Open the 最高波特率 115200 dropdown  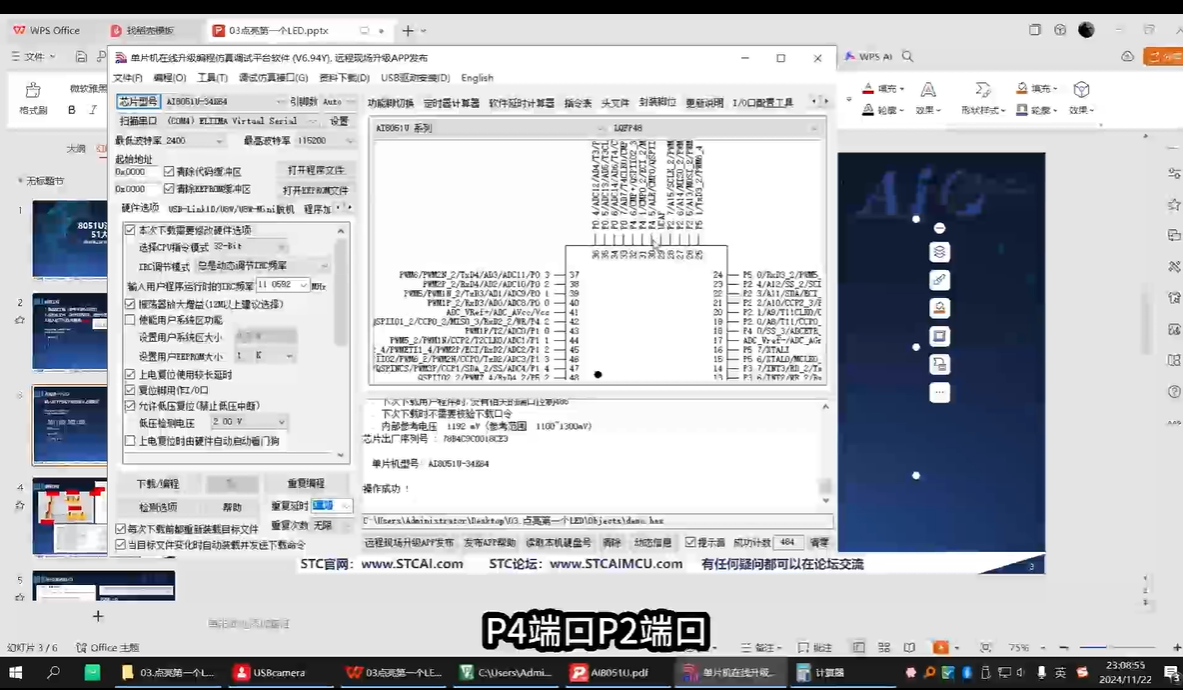[349, 140]
